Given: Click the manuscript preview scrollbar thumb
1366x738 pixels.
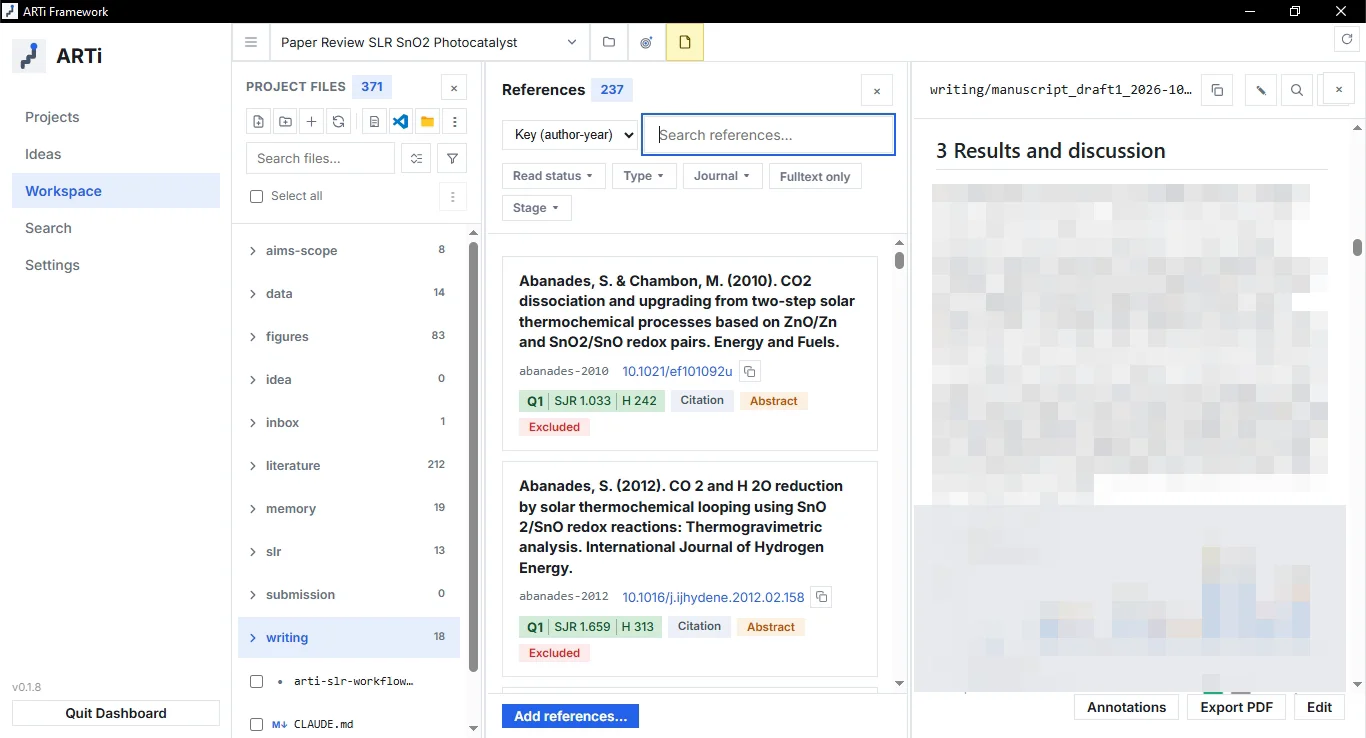Looking at the screenshot, I should [x=1357, y=247].
